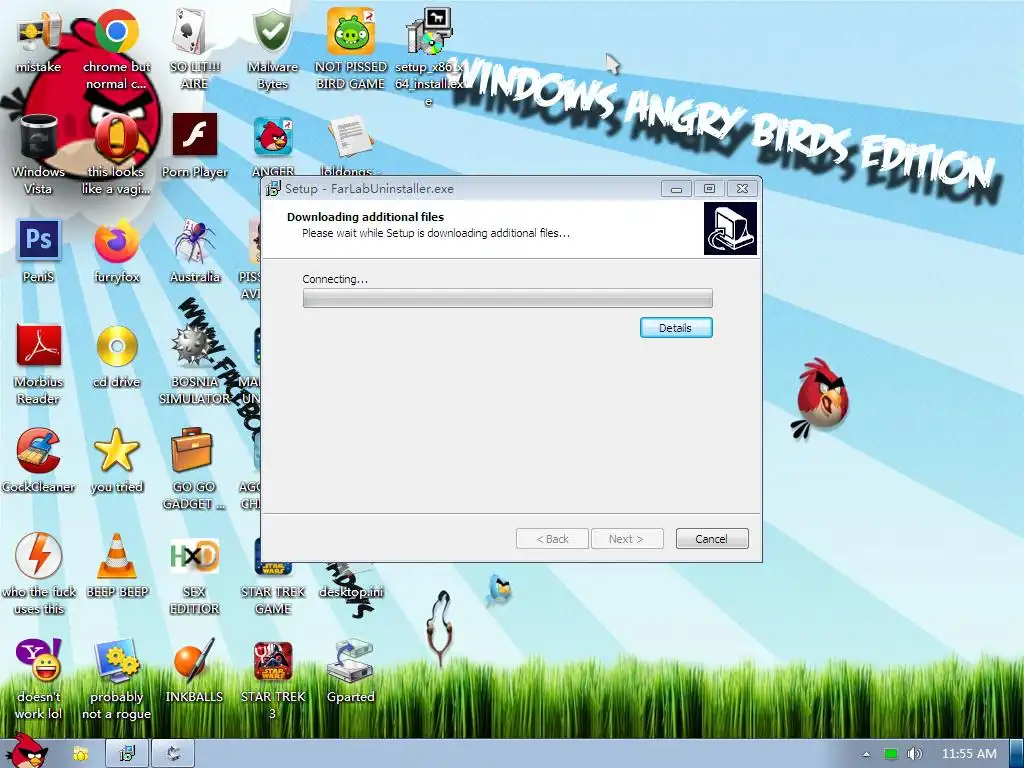1024x768 pixels.
Task: Click the disabled < Back button
Action: pos(552,539)
